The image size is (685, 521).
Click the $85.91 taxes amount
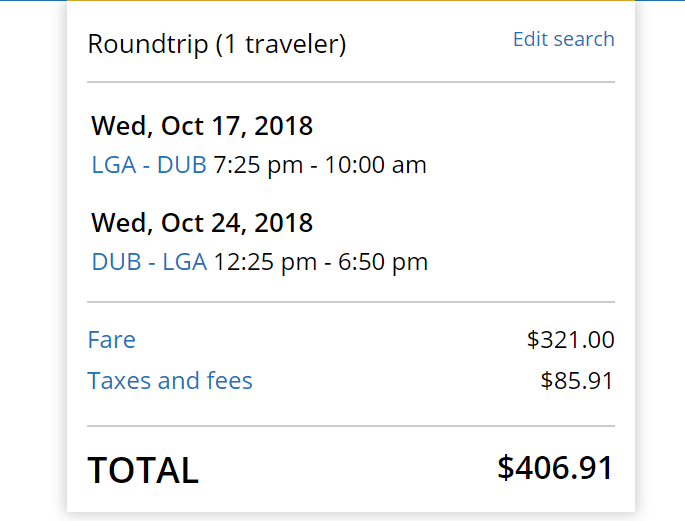[577, 381]
